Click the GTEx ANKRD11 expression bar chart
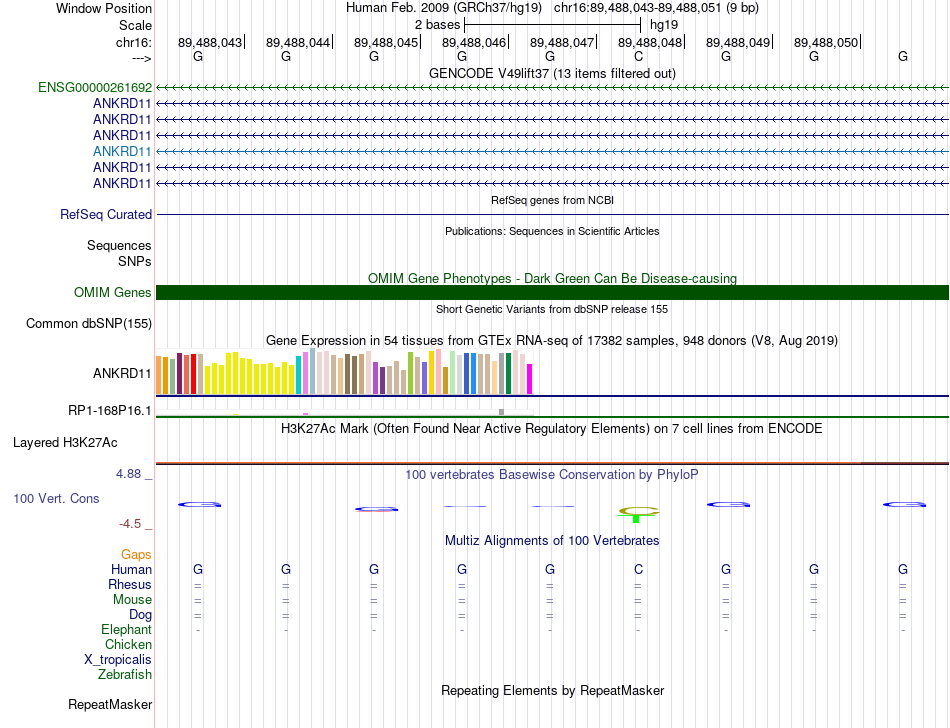This screenshot has height=728, width=950. (x=344, y=371)
